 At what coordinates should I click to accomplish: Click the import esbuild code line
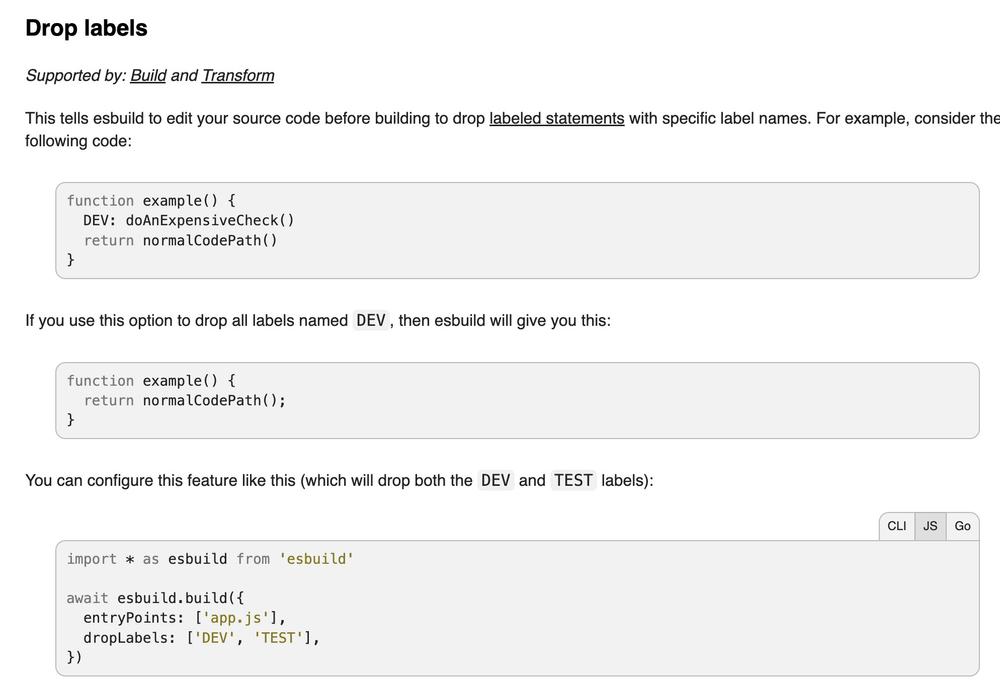coord(210,559)
